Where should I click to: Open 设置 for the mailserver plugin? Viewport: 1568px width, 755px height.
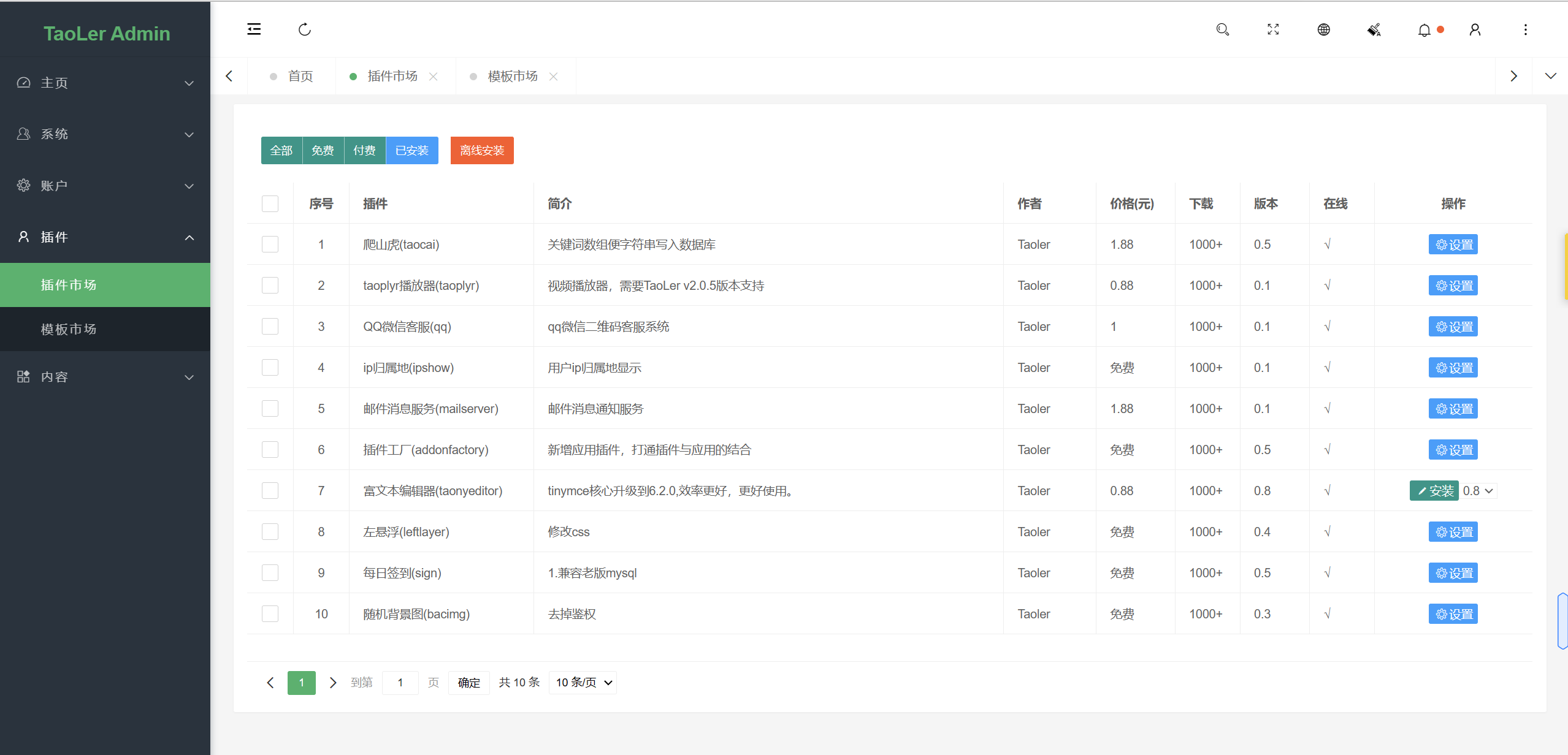[1453, 408]
